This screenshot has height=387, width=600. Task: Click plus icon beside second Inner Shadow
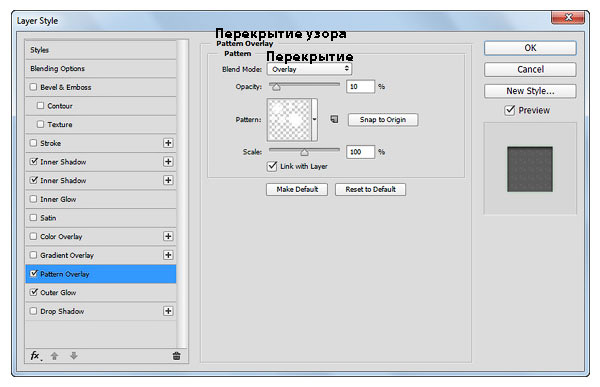[168, 180]
